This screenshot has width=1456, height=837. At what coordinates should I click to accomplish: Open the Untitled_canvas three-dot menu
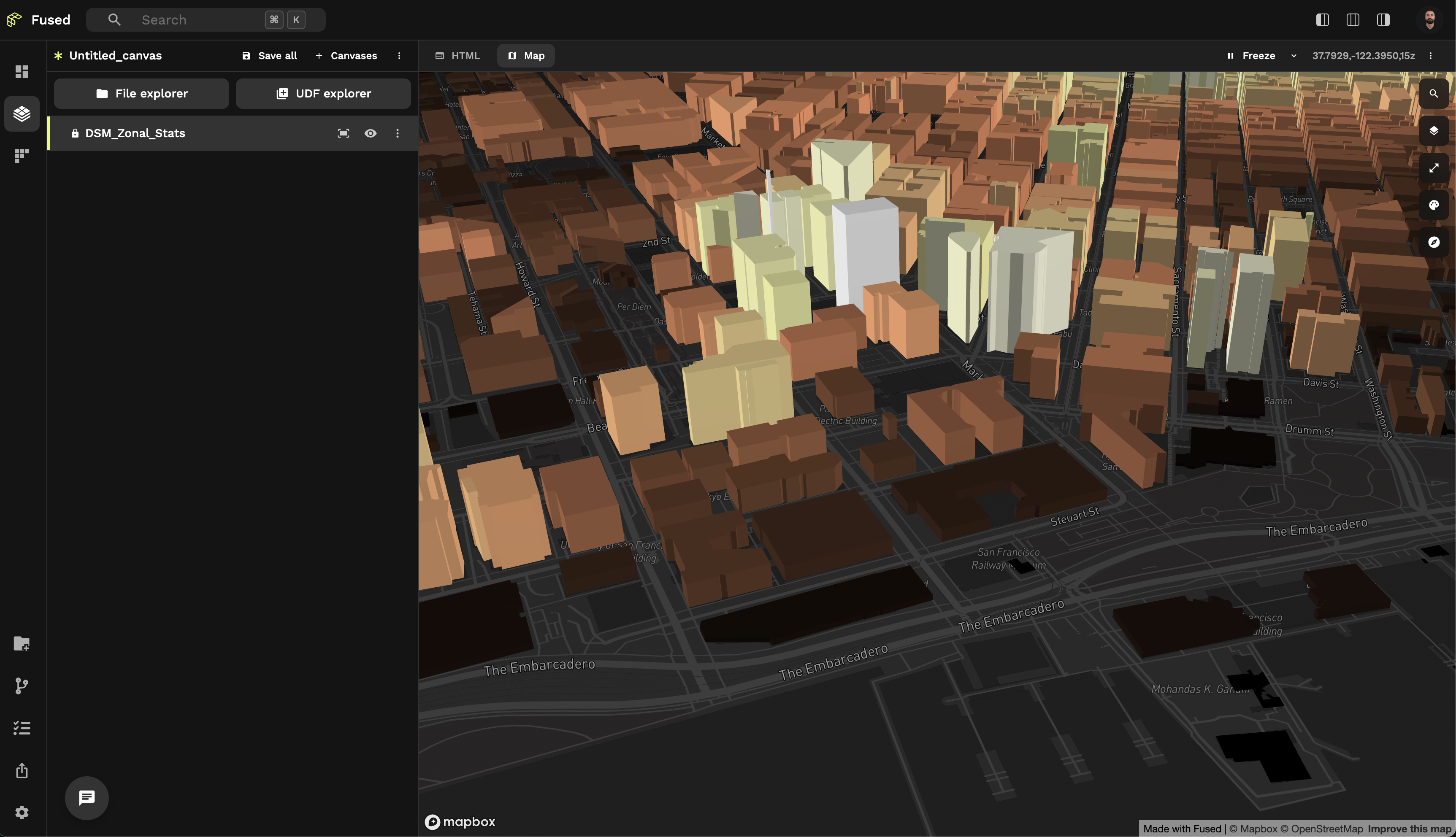[x=399, y=56]
